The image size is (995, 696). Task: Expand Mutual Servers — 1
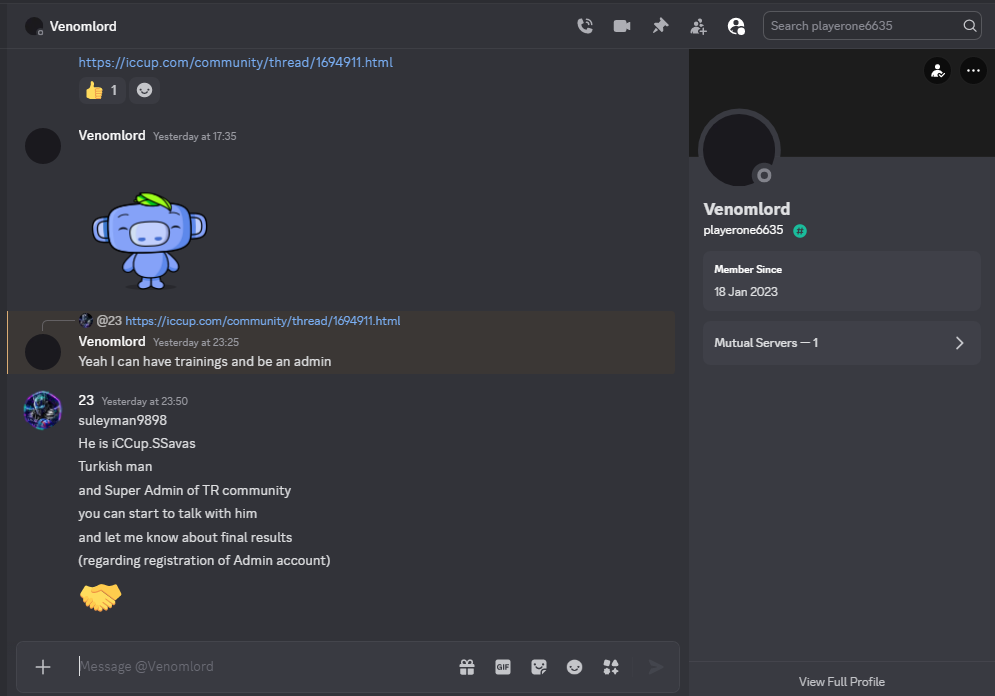[841, 343]
